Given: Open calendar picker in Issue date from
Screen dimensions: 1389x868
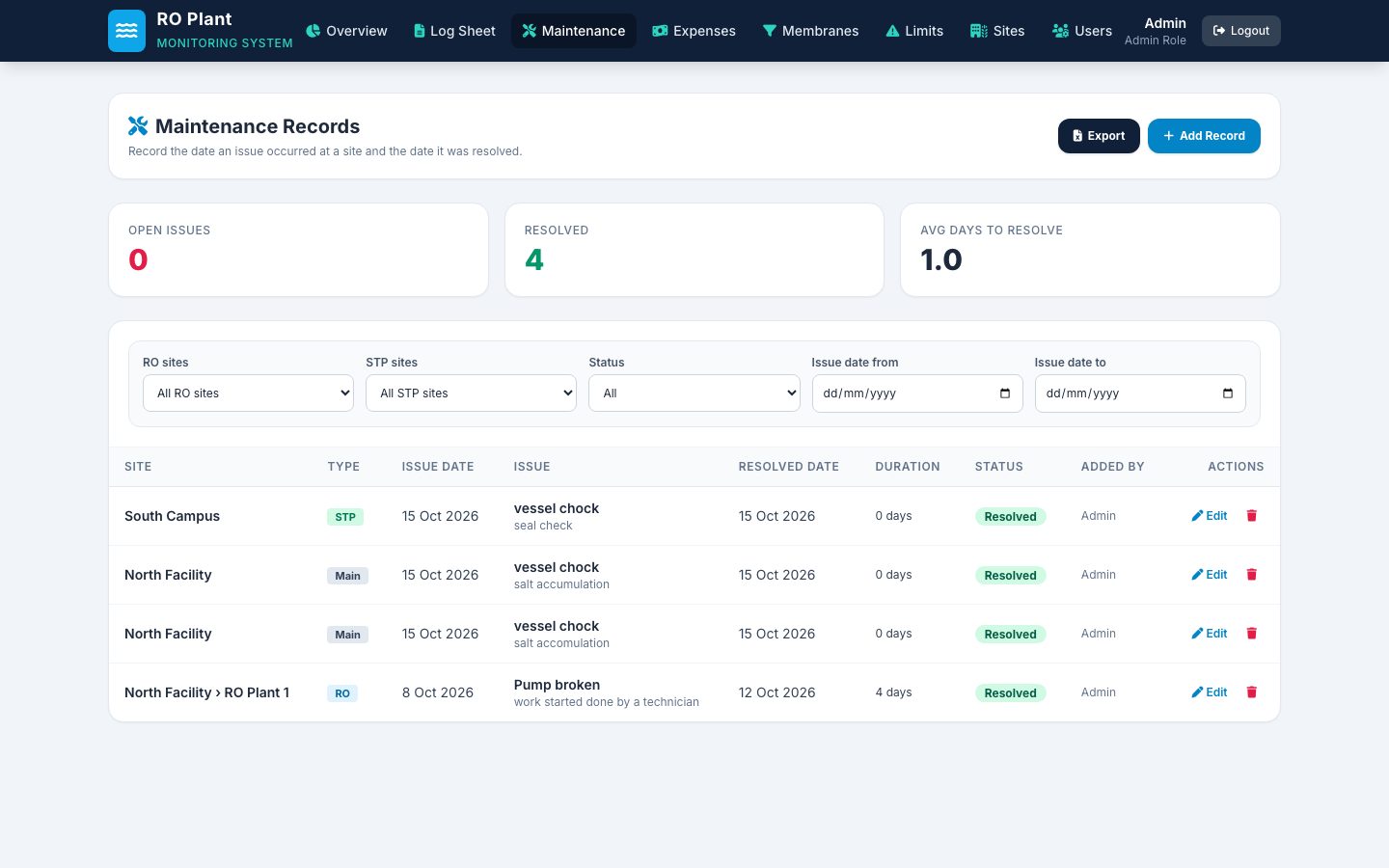Looking at the screenshot, I should (x=1005, y=393).
